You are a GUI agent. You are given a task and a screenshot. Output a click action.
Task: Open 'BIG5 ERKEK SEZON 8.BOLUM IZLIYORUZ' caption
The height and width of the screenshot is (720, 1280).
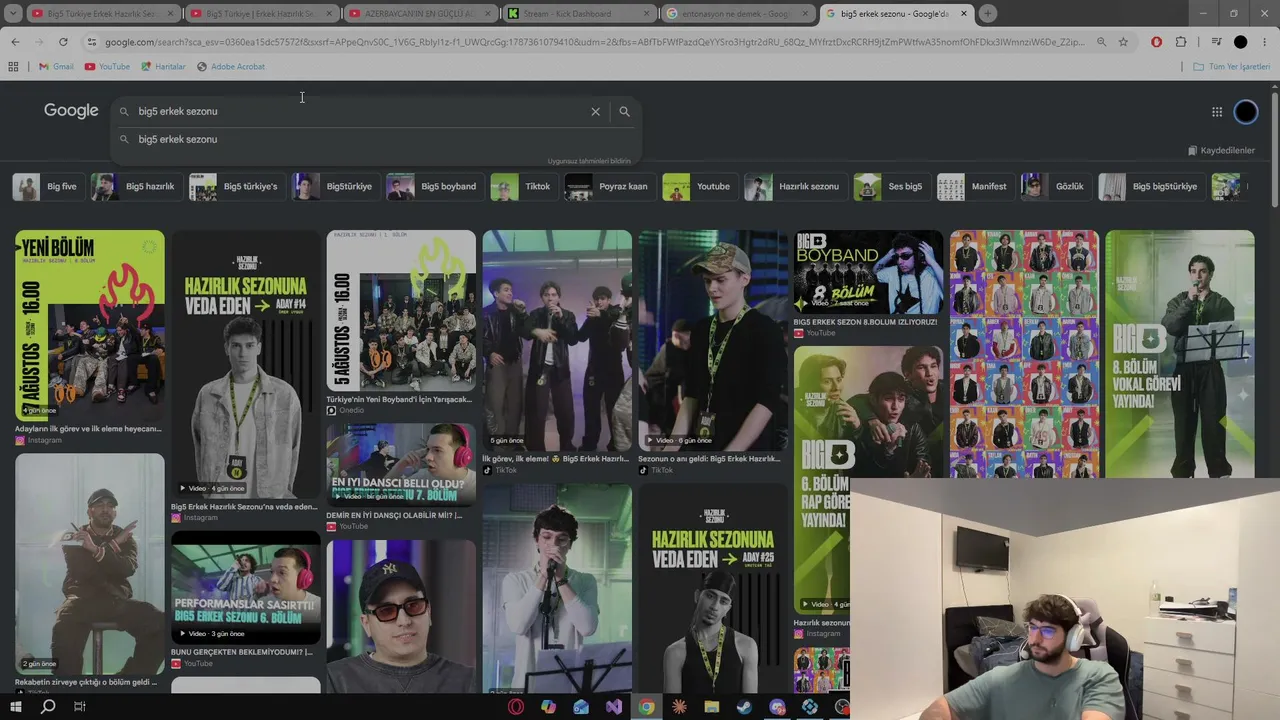pyautogui.click(x=865, y=322)
